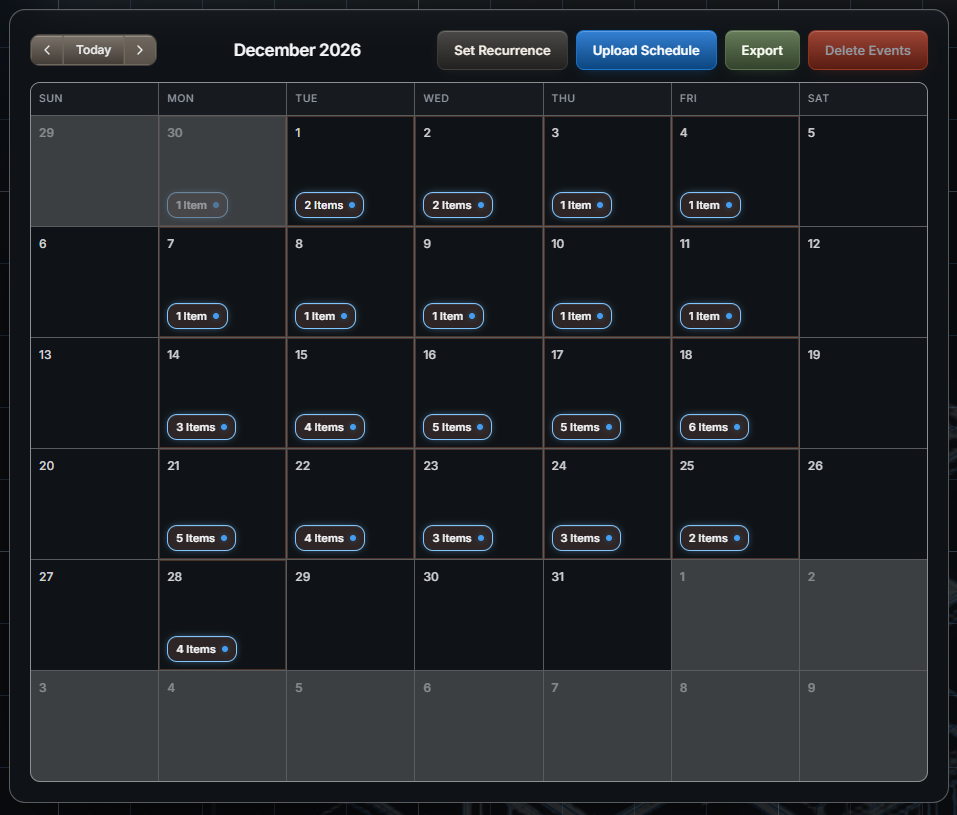Go to previous month with left chevron
This screenshot has height=815, width=957.
(x=47, y=50)
